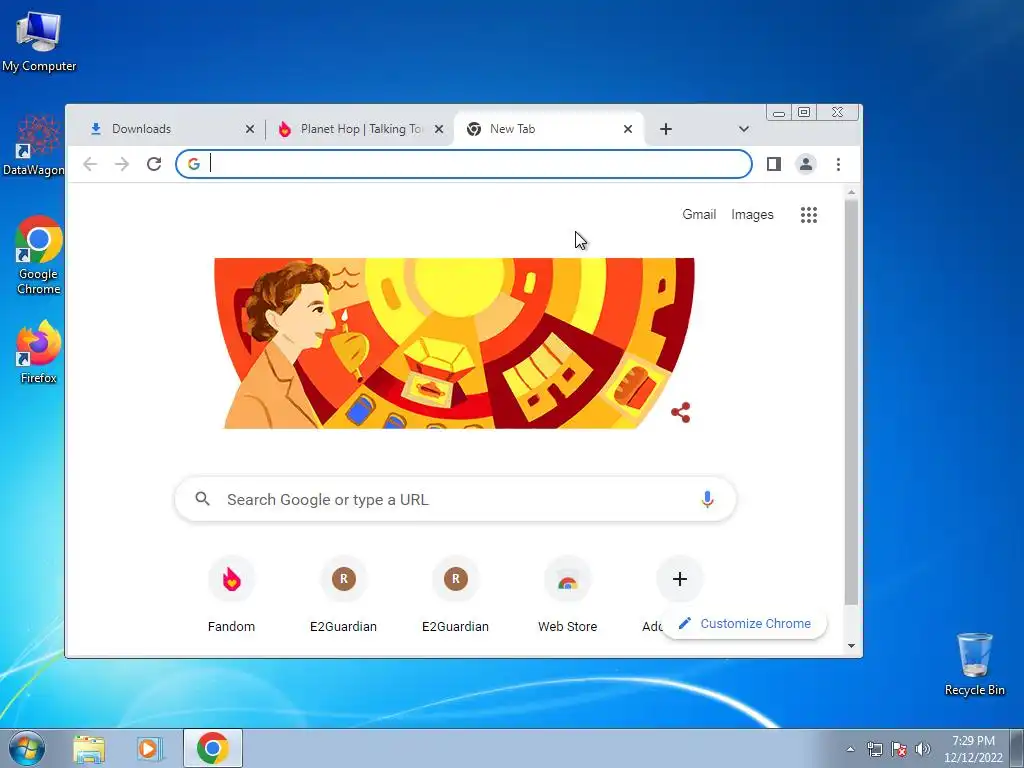Reload the current page
1024x768 pixels.
pyautogui.click(x=154, y=164)
